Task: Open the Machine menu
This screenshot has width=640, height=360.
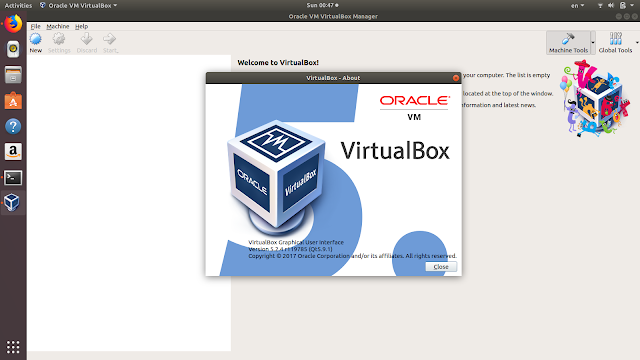Action: (x=58, y=26)
